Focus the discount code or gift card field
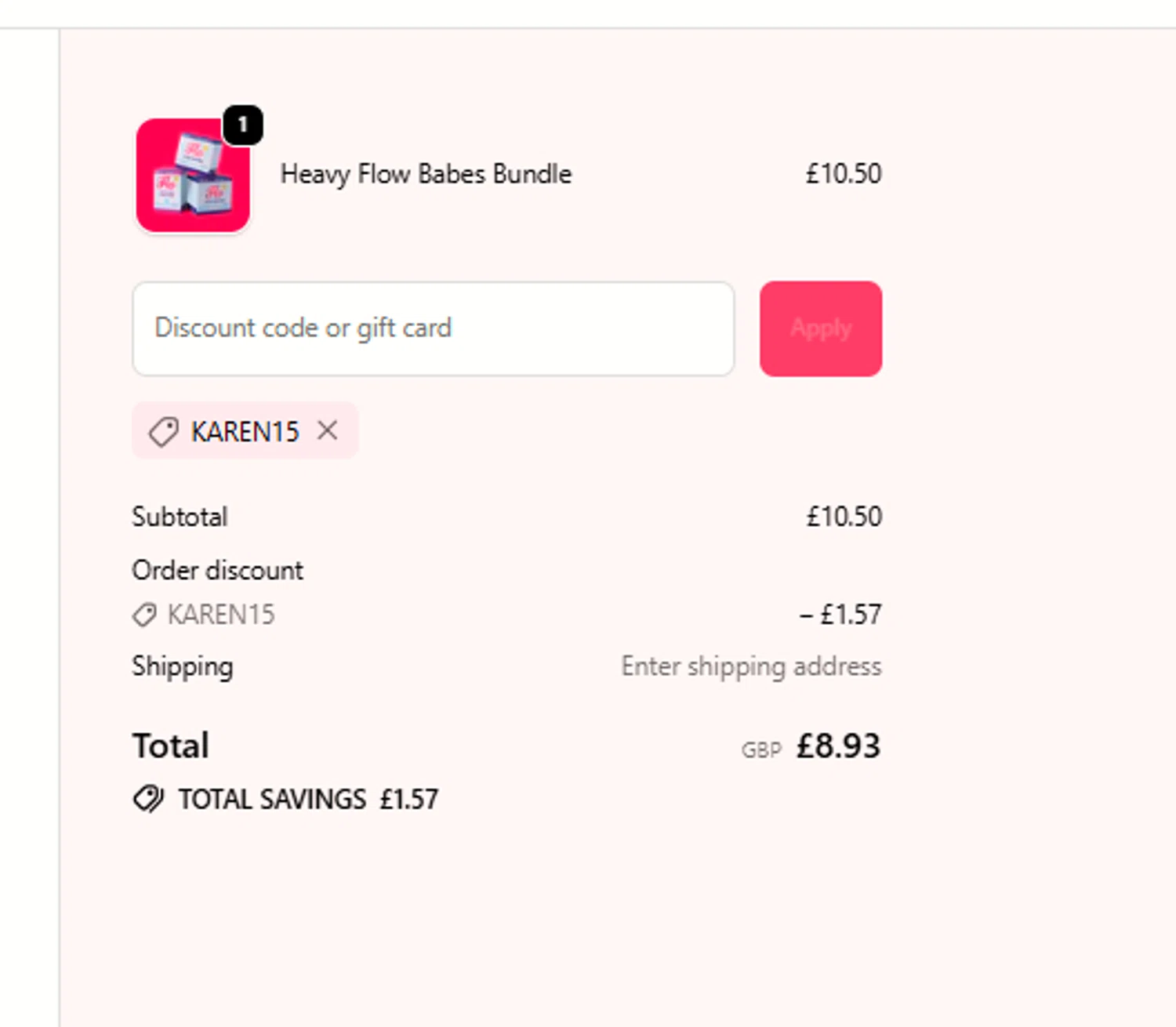The image size is (1176, 1027). (433, 328)
